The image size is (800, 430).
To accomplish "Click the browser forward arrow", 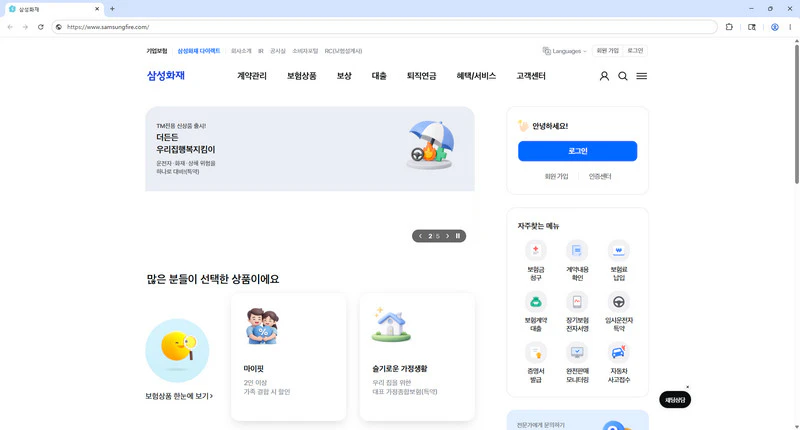I will pyautogui.click(x=25, y=27).
